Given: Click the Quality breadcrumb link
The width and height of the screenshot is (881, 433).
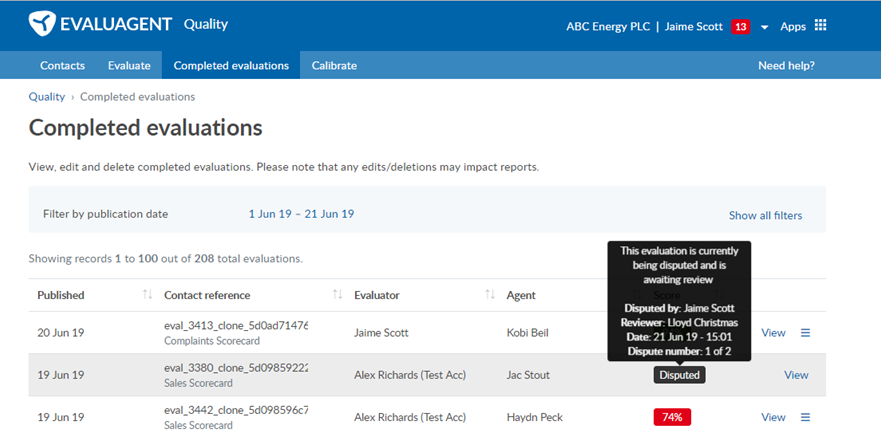Looking at the screenshot, I should pyautogui.click(x=47, y=97).
